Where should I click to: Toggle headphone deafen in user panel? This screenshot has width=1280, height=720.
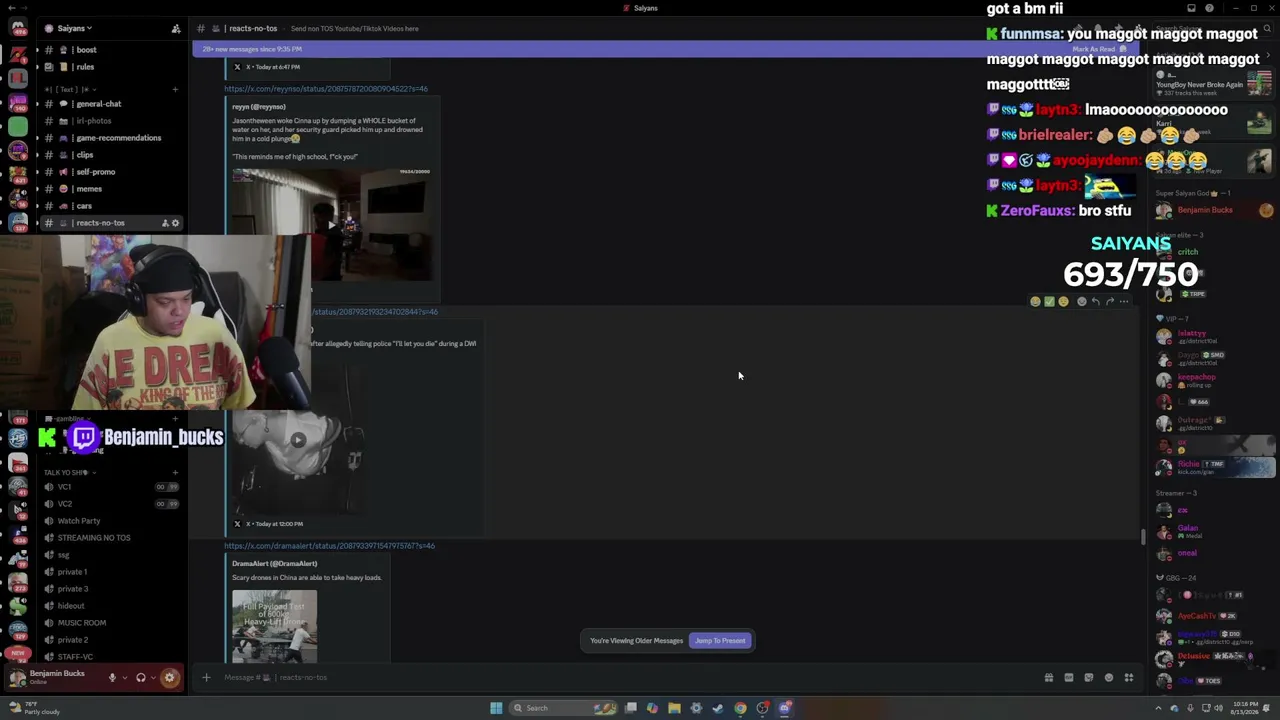point(141,678)
